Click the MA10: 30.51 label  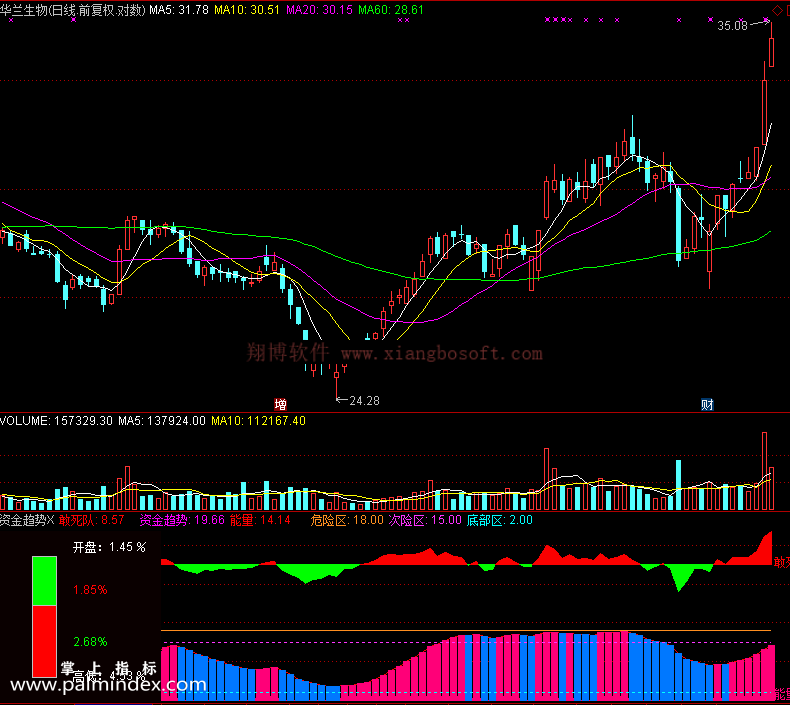click(247, 10)
